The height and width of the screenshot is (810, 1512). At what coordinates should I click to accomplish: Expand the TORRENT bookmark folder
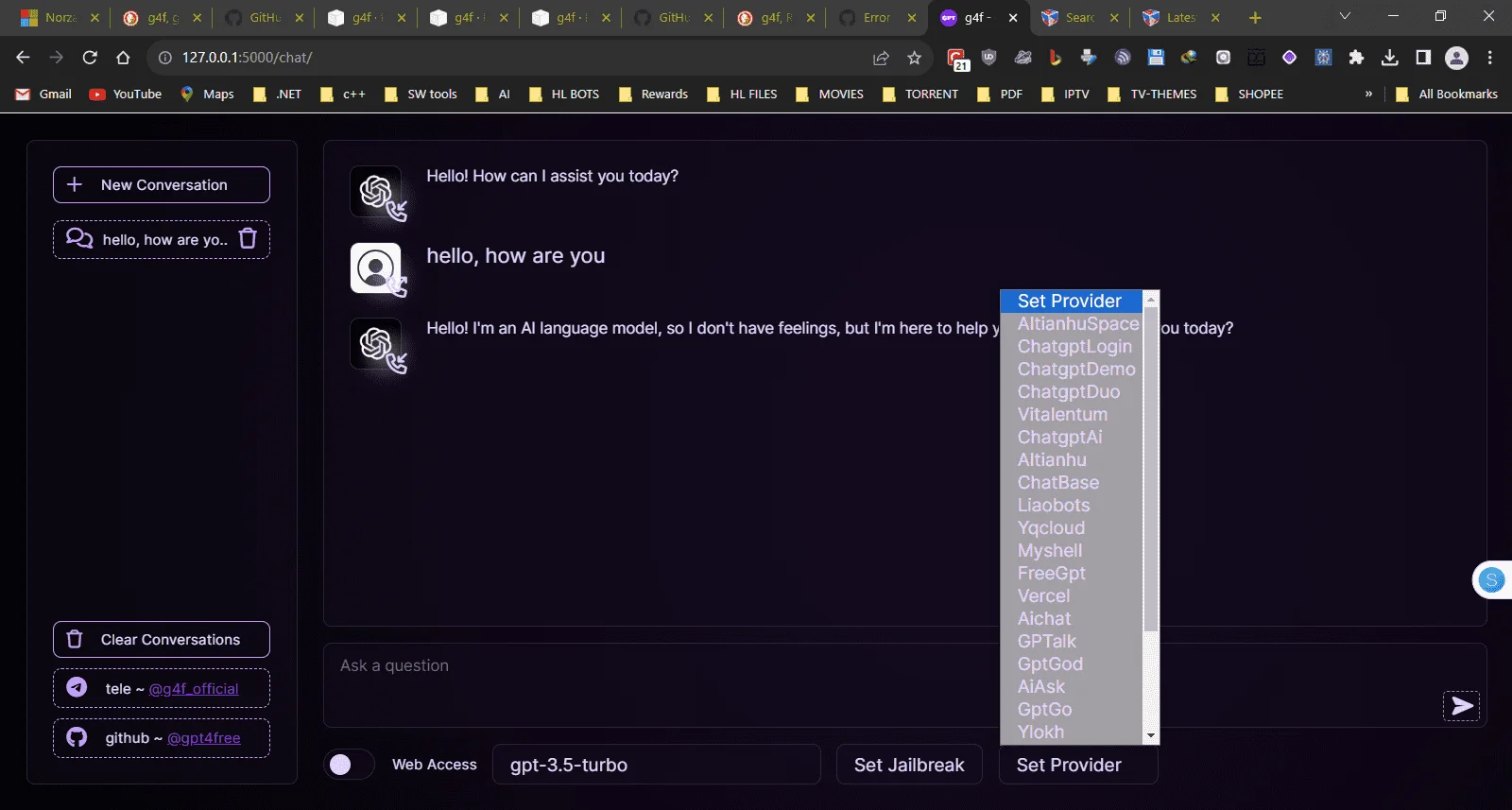pos(919,94)
